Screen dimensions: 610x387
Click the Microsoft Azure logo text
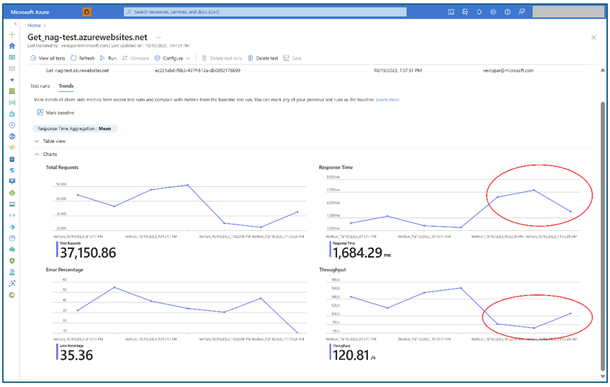[x=30, y=12]
